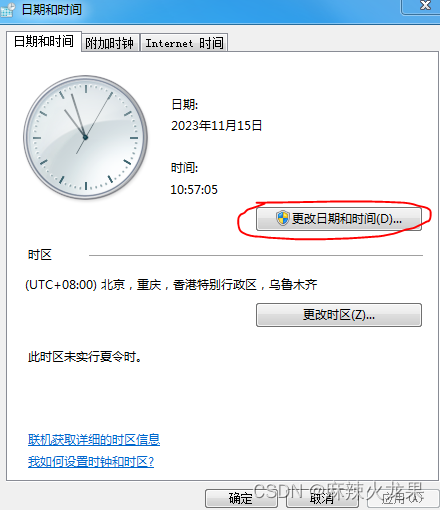Screen dimensions: 440x510
Task: Confirm with the 确定 button
Action: click(241, 499)
